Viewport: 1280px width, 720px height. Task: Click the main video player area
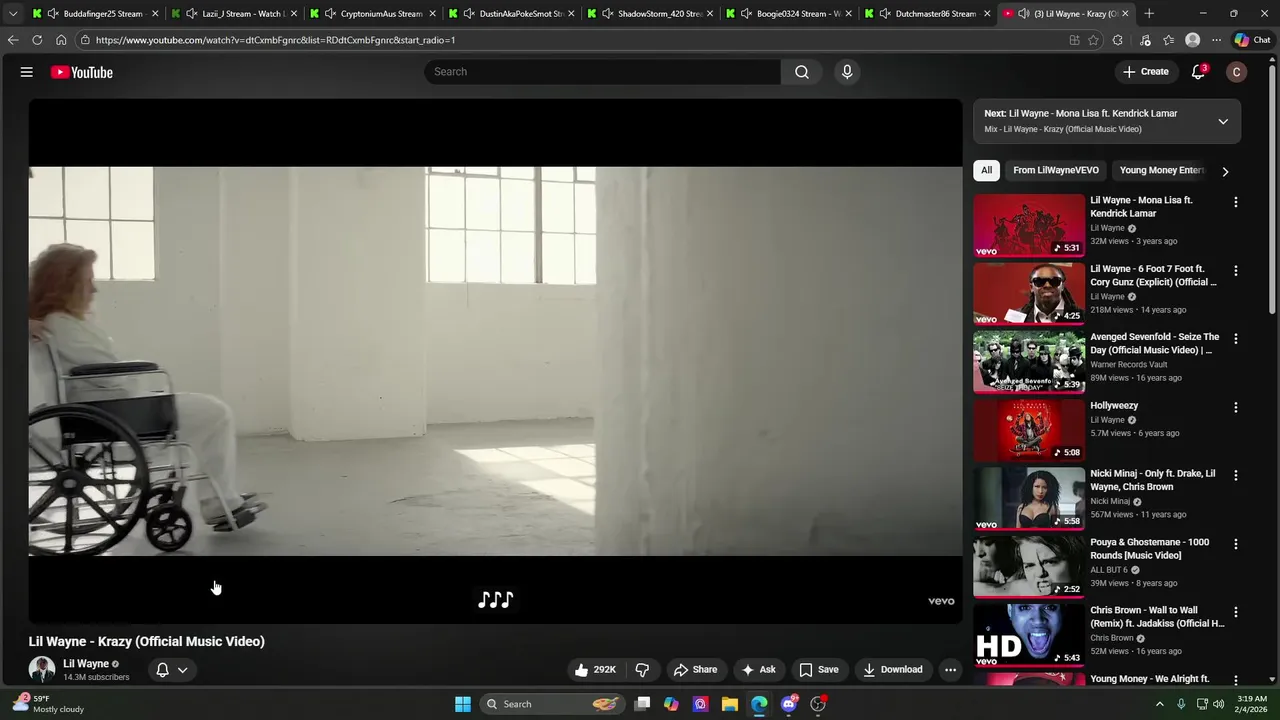495,361
